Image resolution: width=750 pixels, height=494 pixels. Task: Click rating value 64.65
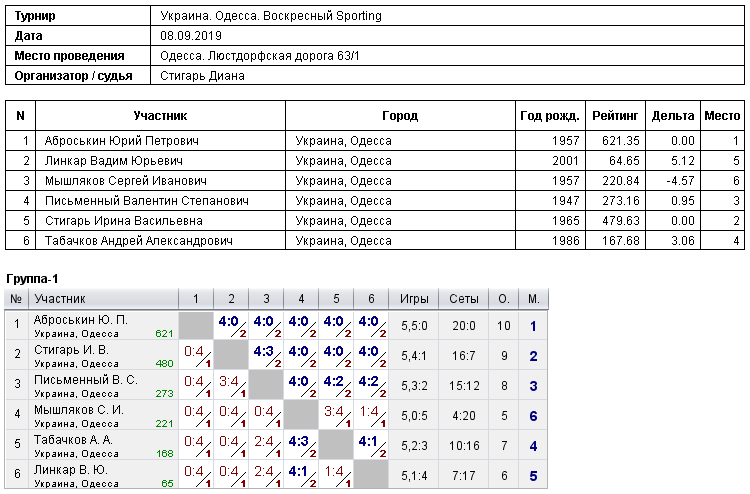click(624, 161)
